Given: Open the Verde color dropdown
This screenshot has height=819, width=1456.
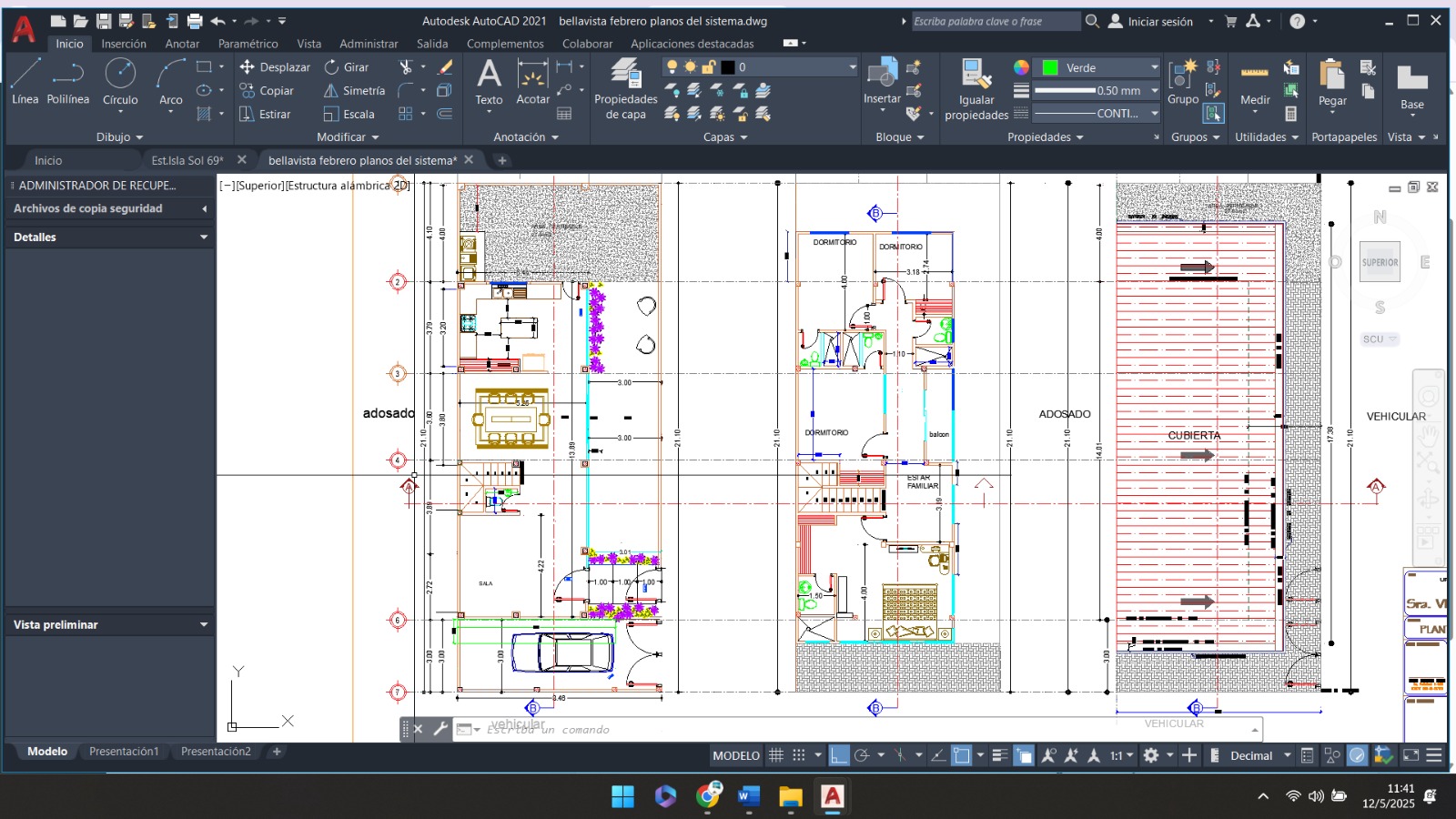Looking at the screenshot, I should (x=1155, y=67).
